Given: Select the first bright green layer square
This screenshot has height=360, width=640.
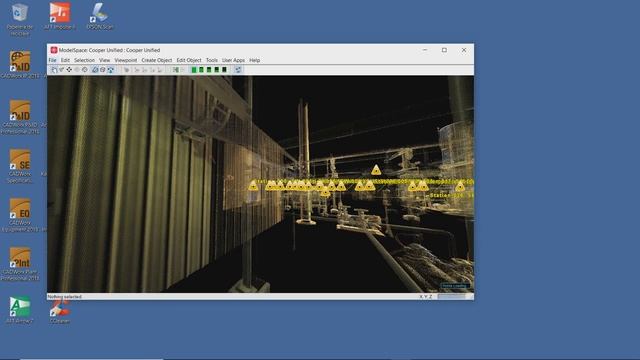Looking at the screenshot, I should (x=194, y=70).
